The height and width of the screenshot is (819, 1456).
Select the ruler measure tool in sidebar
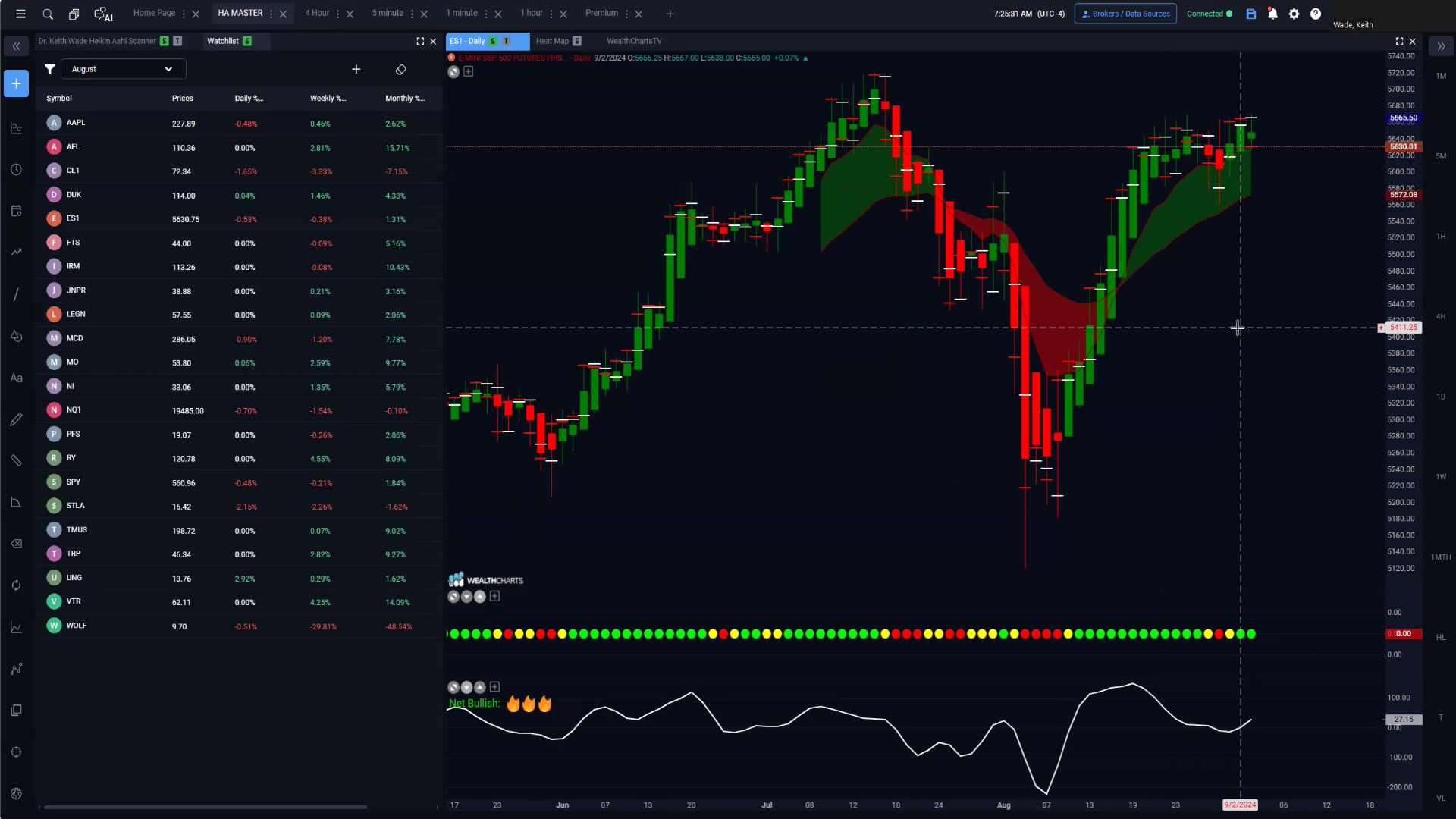click(x=16, y=460)
